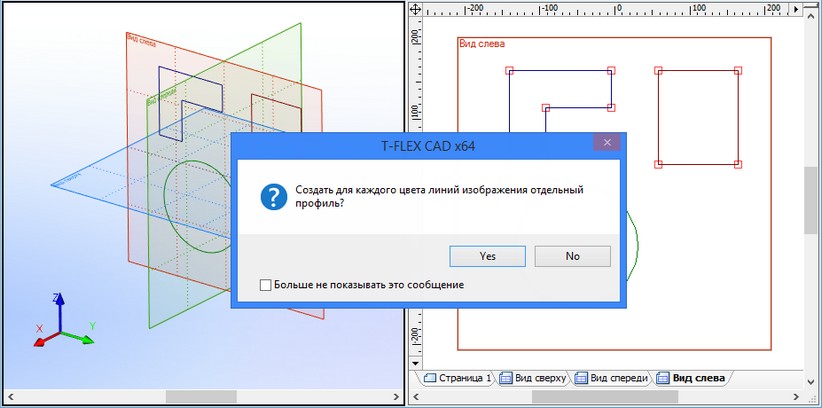Switch to the Страница 1 tab
This screenshot has height=408, width=822.
[458, 378]
